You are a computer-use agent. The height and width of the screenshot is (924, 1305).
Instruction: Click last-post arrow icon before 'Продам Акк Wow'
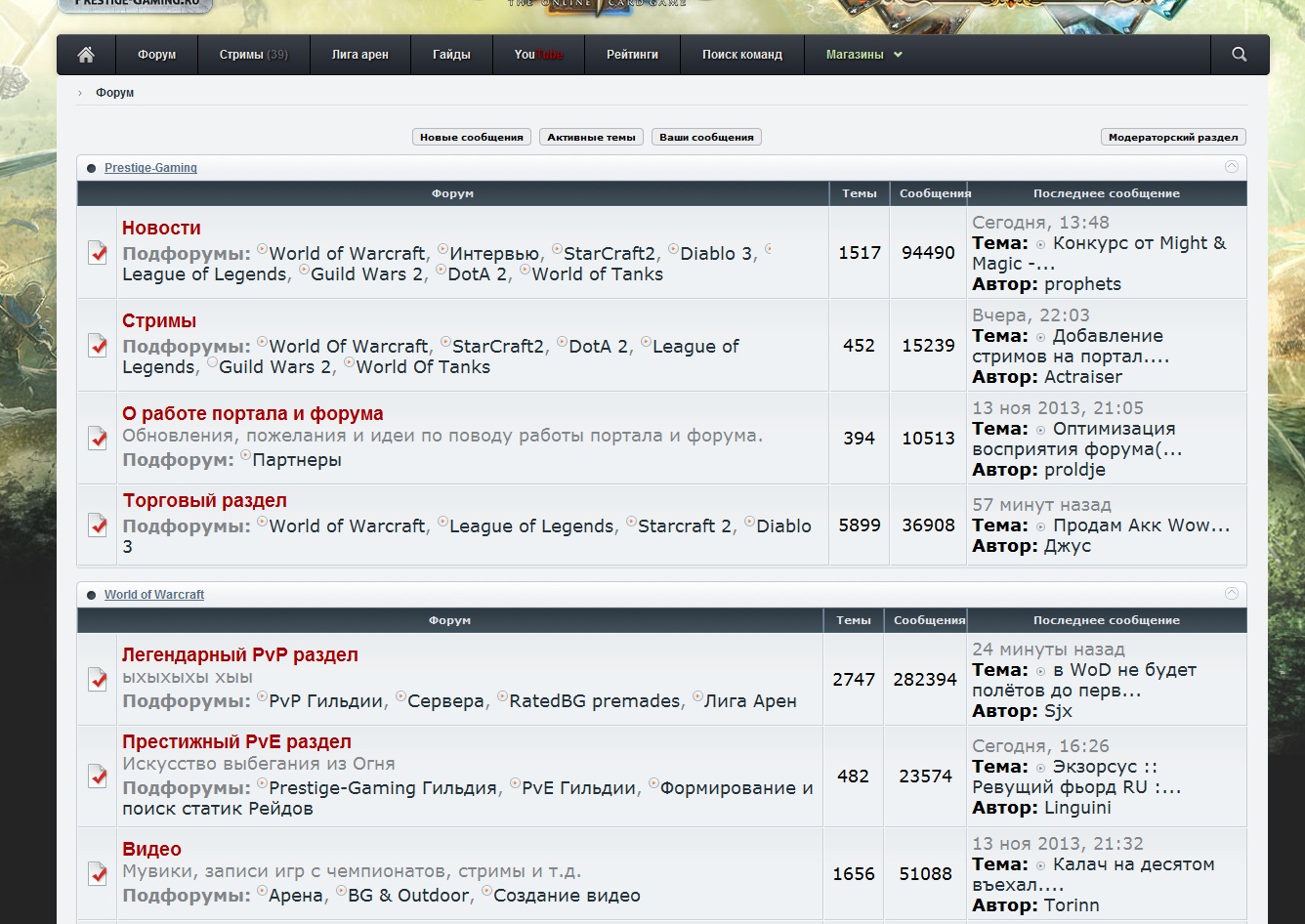point(1040,527)
